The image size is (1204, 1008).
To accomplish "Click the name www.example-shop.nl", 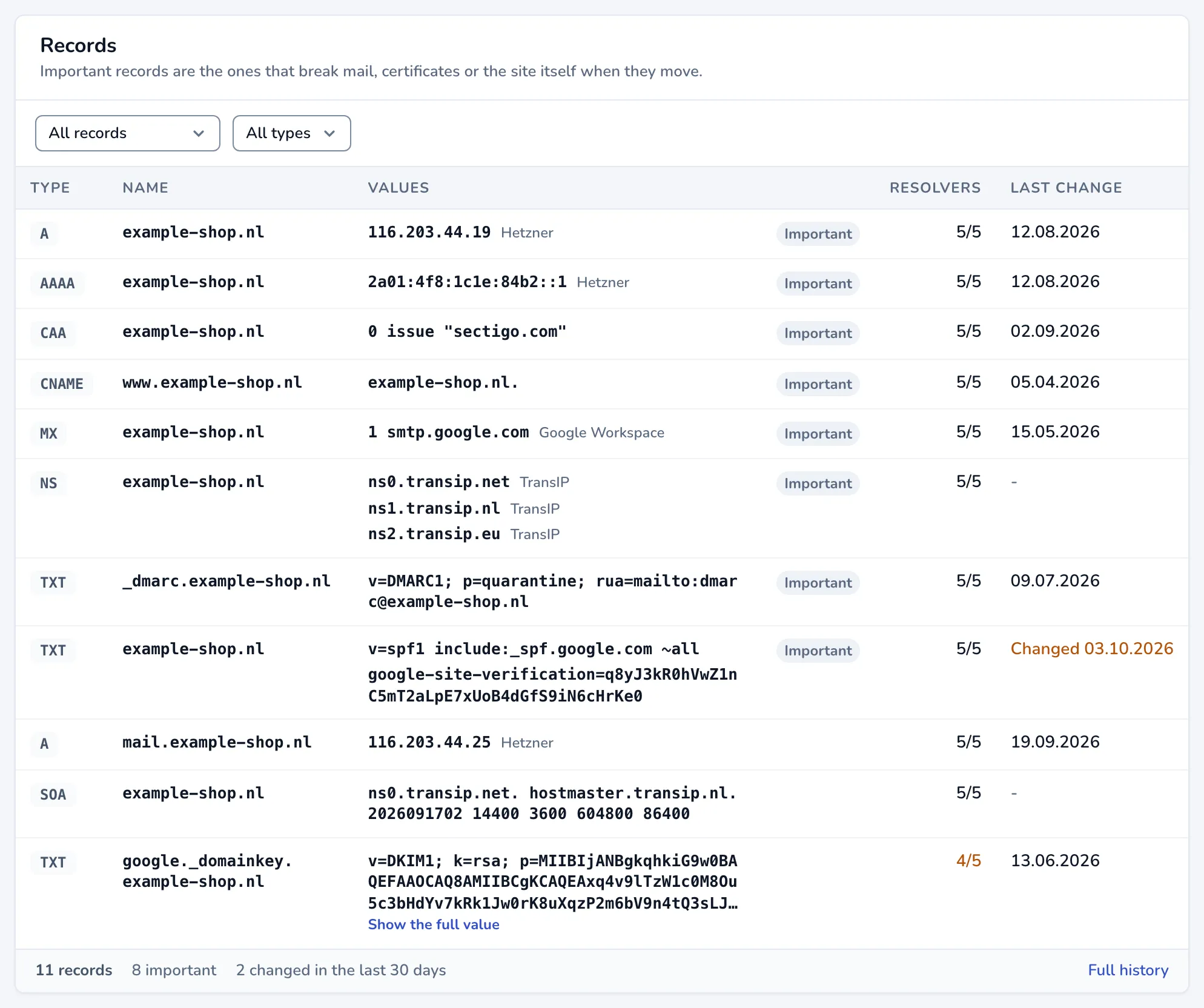I will click(x=212, y=383).
